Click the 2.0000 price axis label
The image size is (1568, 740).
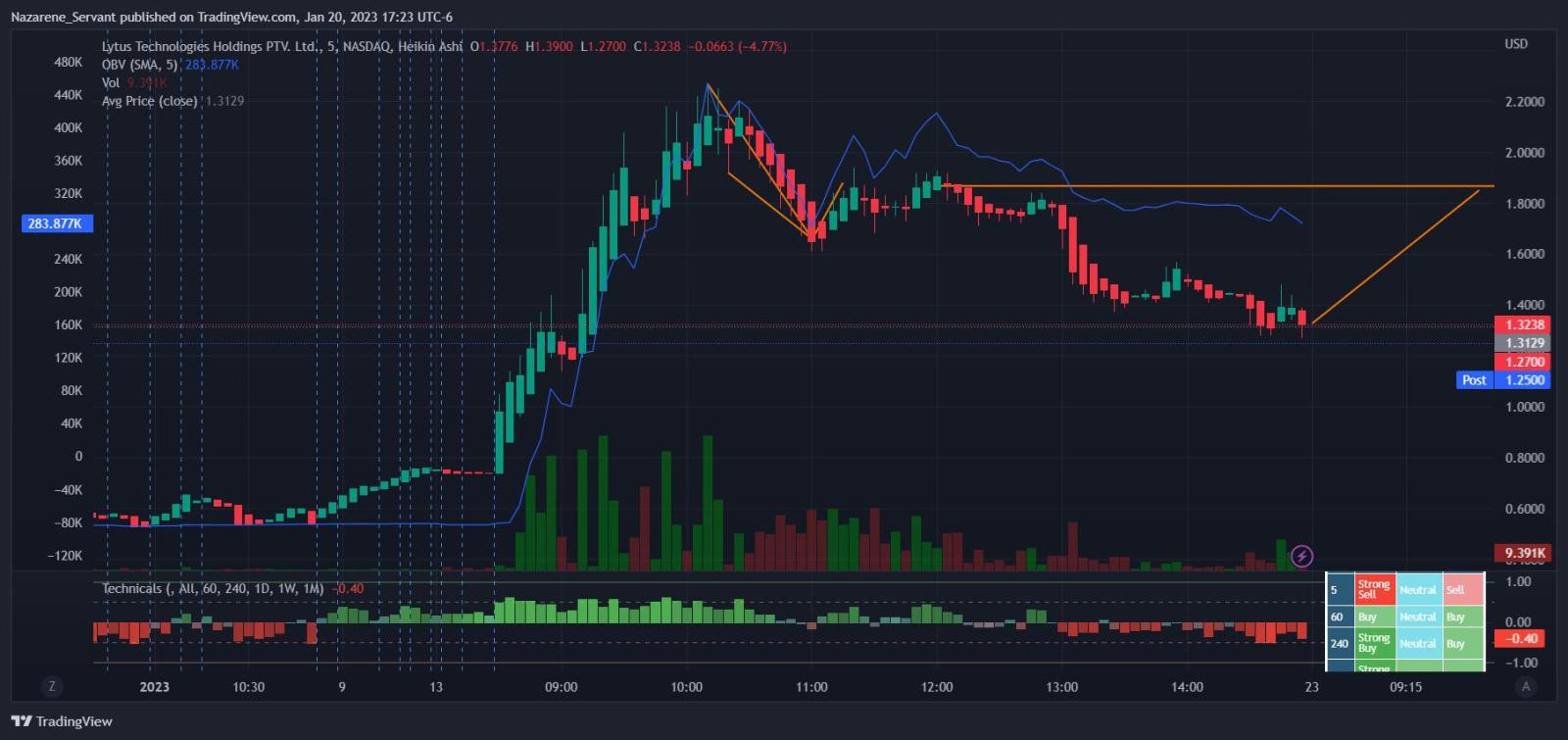1524,153
